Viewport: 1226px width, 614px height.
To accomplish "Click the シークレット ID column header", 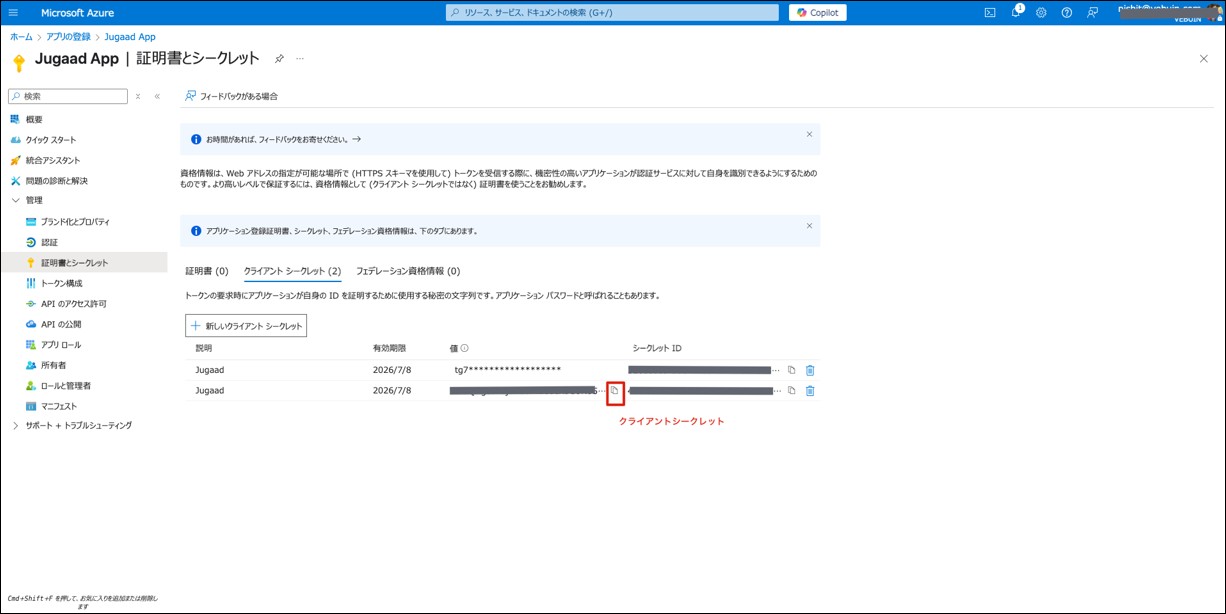I will (657, 348).
